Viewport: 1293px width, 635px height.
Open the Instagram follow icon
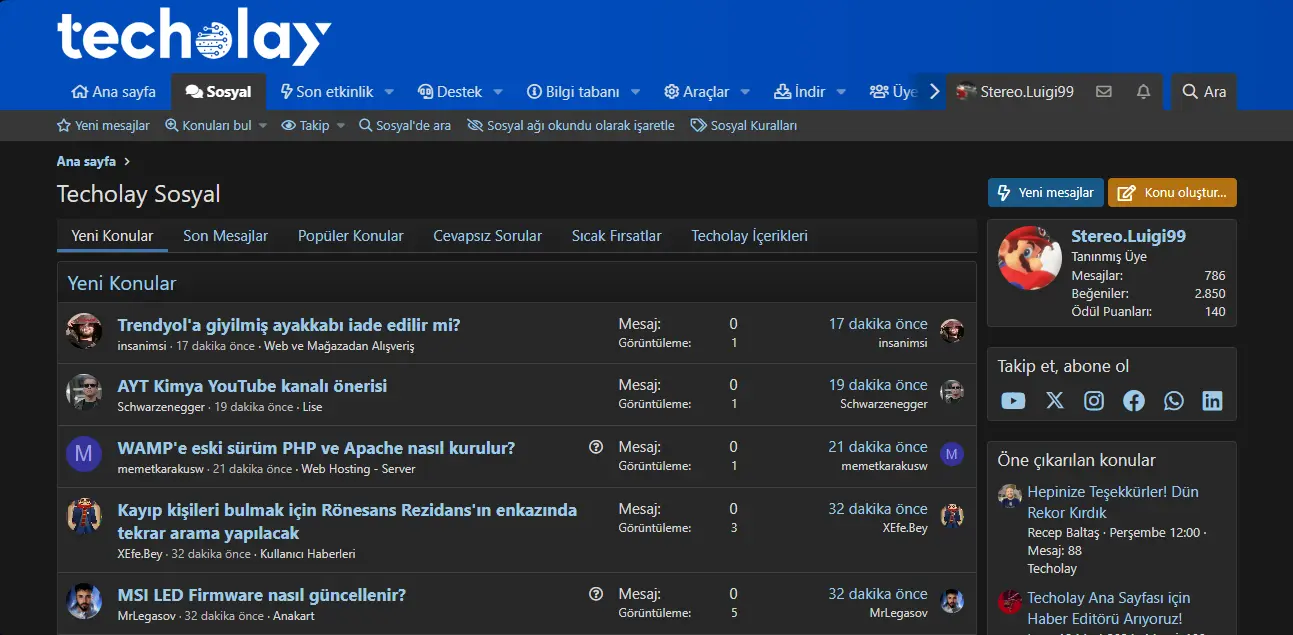pyautogui.click(x=1094, y=401)
